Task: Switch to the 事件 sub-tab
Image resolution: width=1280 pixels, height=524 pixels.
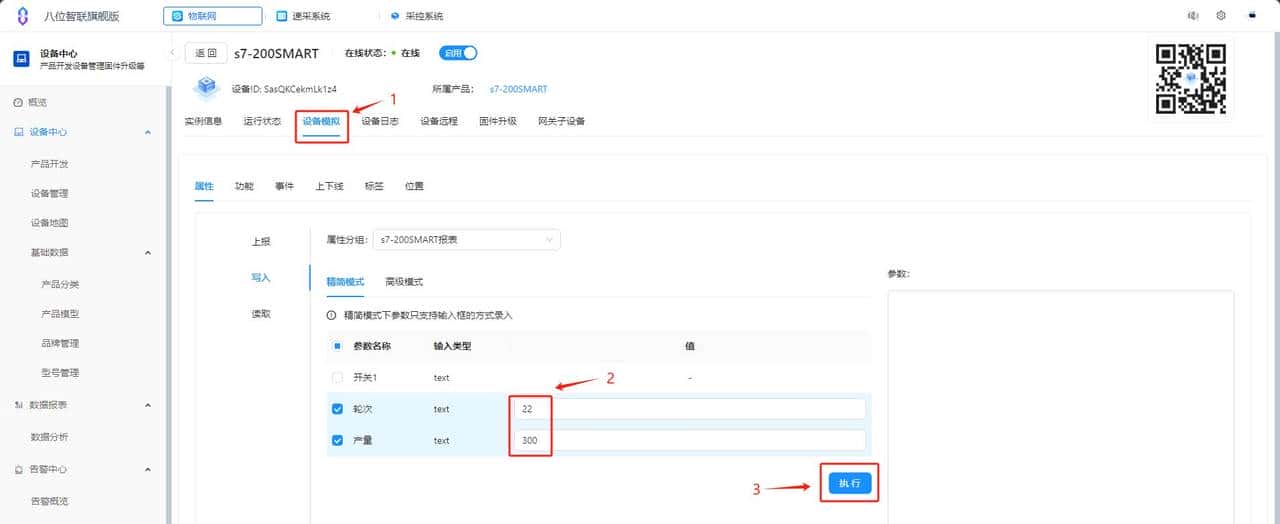Action: pyautogui.click(x=285, y=186)
